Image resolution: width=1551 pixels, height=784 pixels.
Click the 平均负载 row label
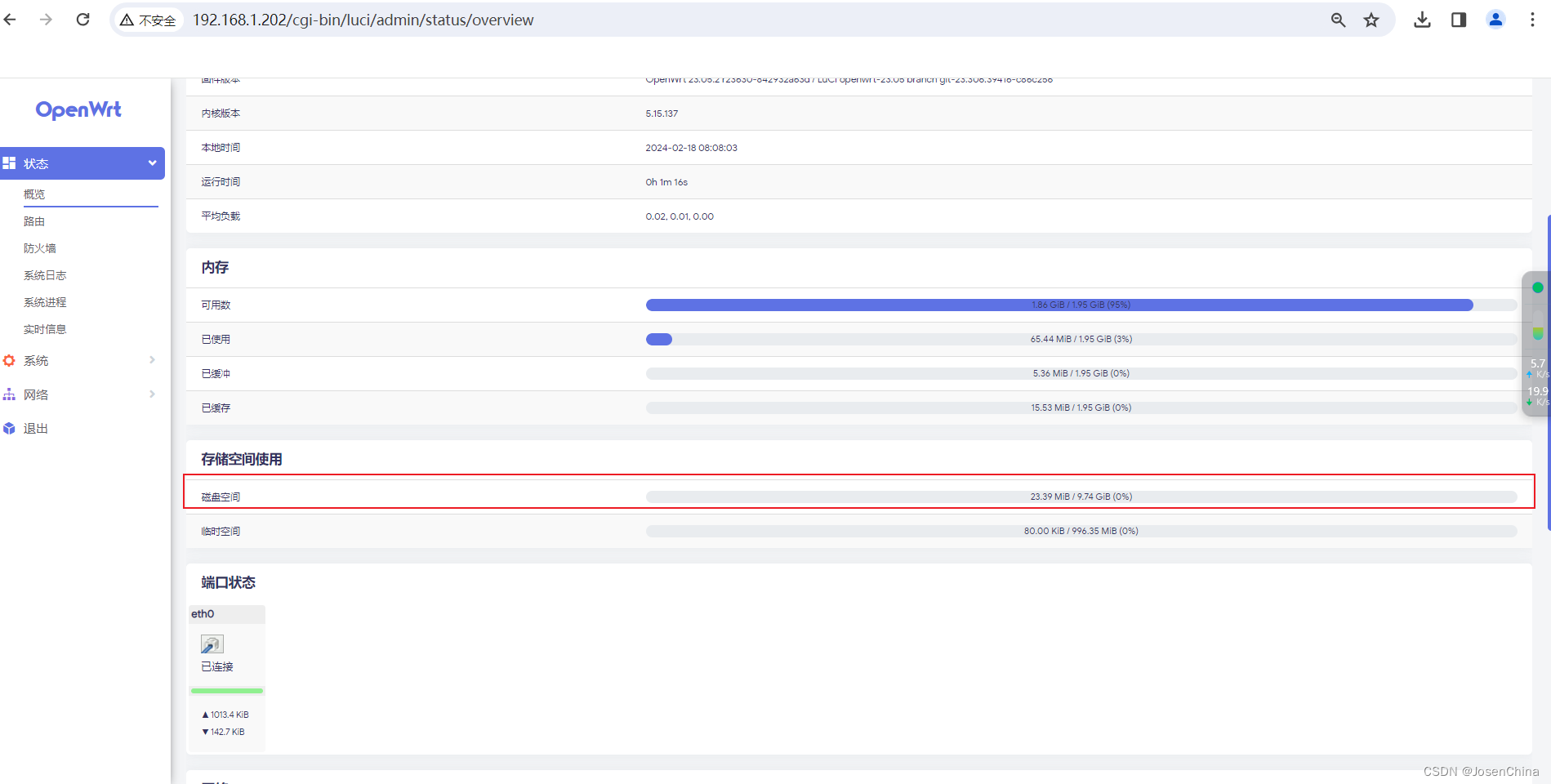[x=221, y=216]
